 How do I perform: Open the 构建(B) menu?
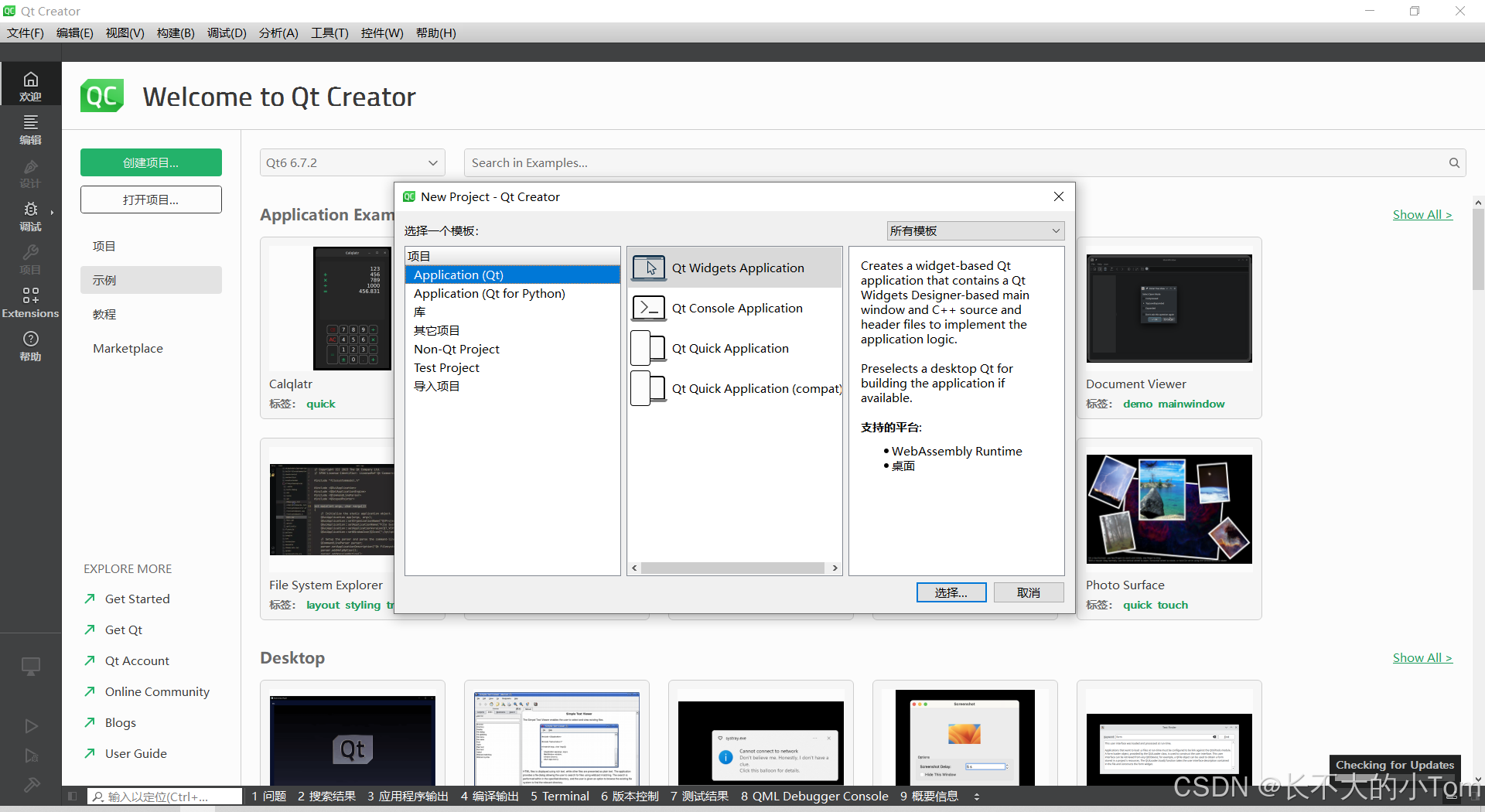(x=176, y=32)
